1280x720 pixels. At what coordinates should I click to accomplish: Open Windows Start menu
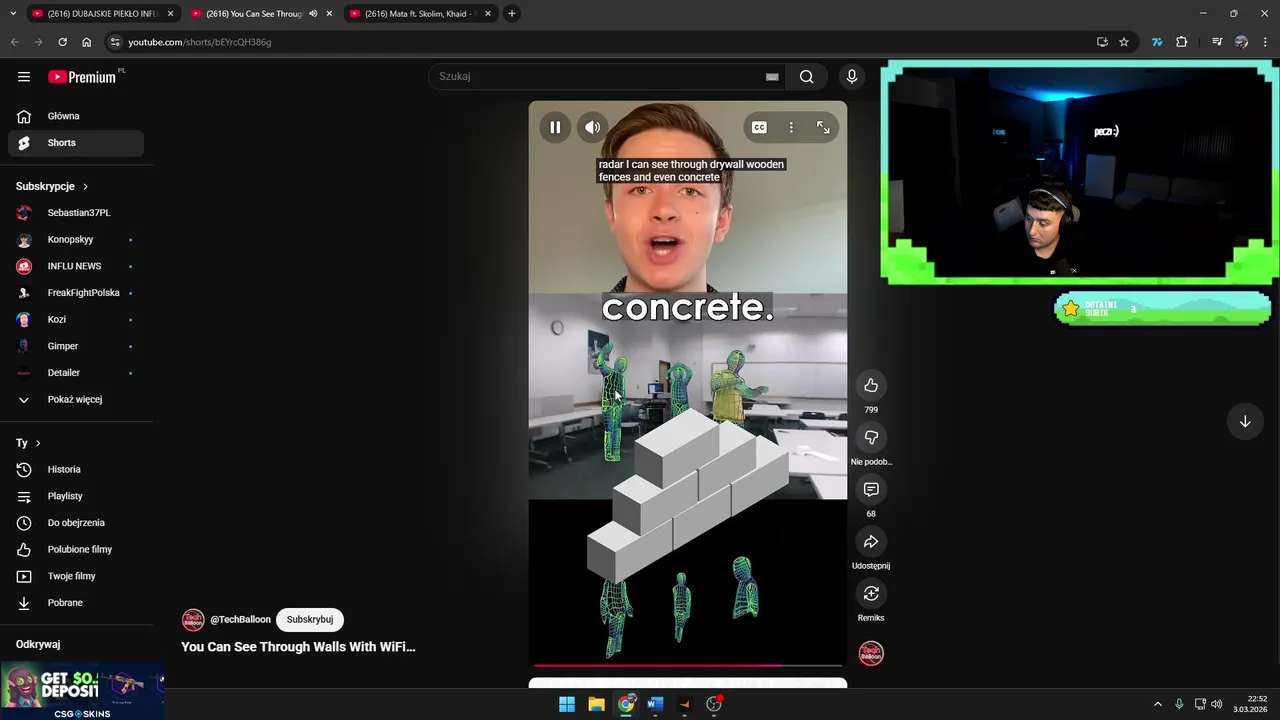click(x=567, y=704)
